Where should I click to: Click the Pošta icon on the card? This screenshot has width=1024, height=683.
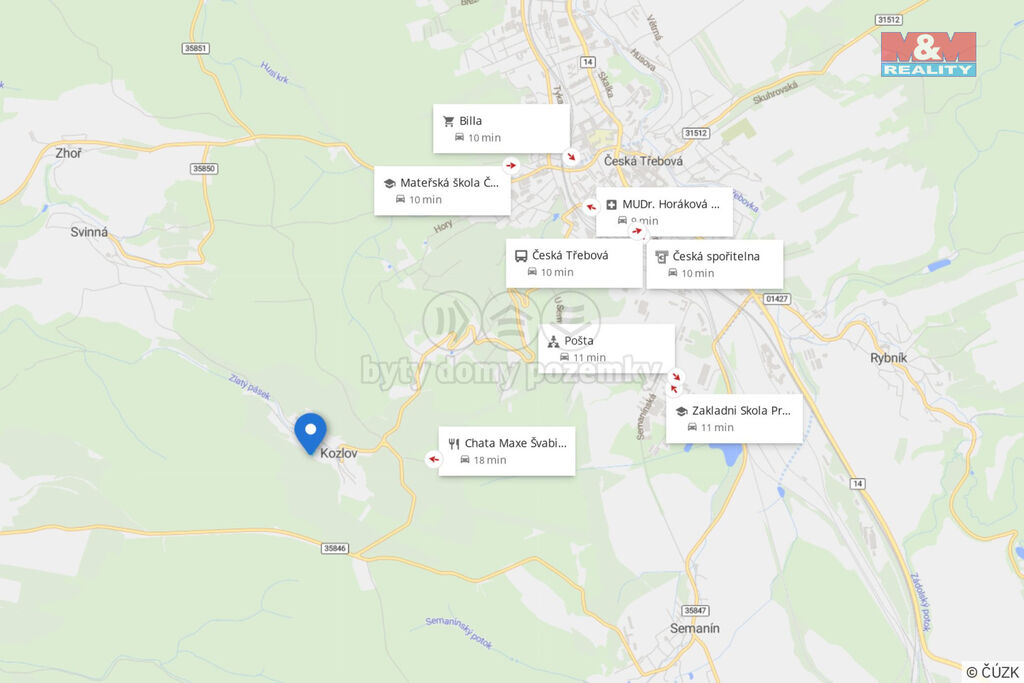[x=553, y=342]
